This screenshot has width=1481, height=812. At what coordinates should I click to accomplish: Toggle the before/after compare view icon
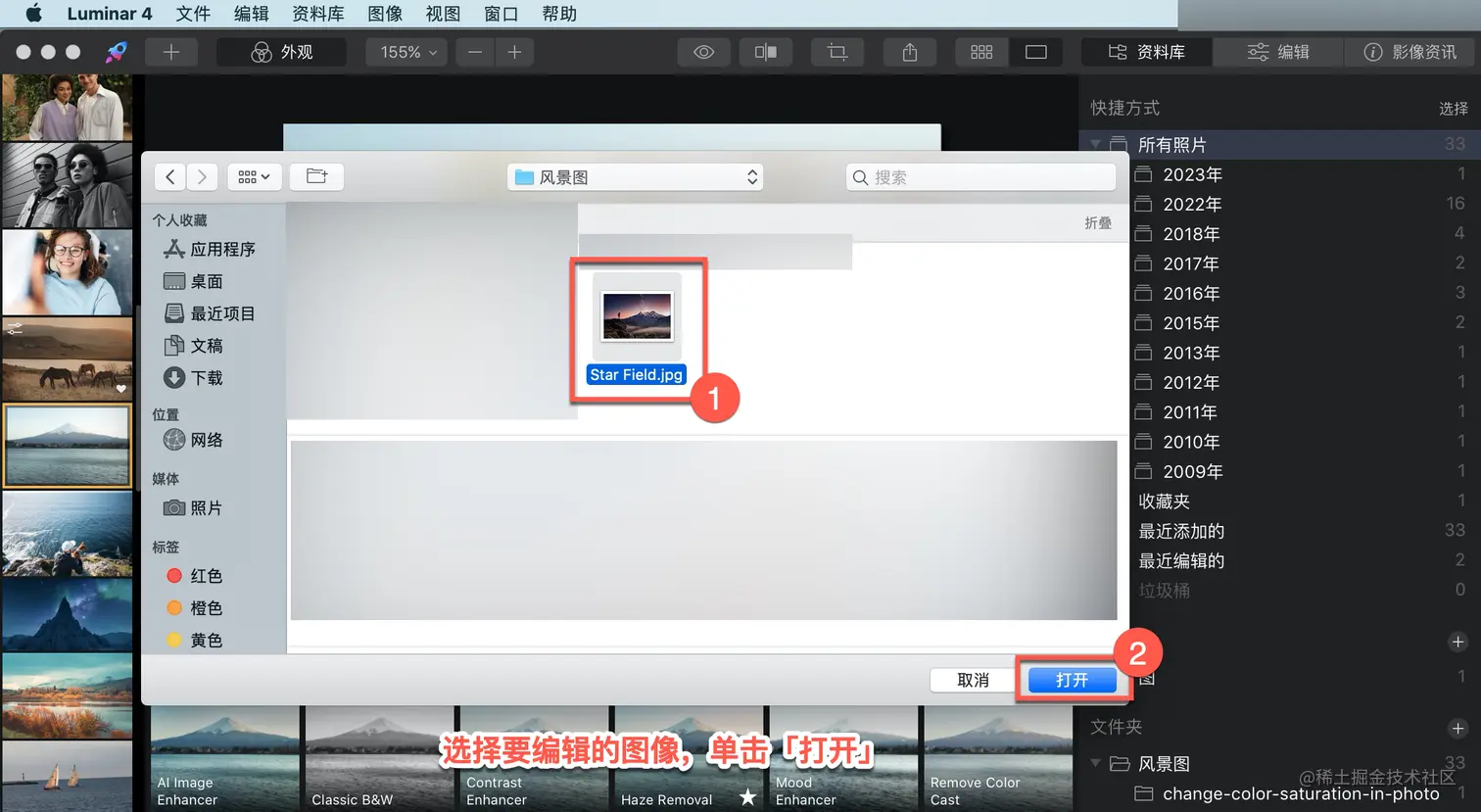click(x=766, y=52)
